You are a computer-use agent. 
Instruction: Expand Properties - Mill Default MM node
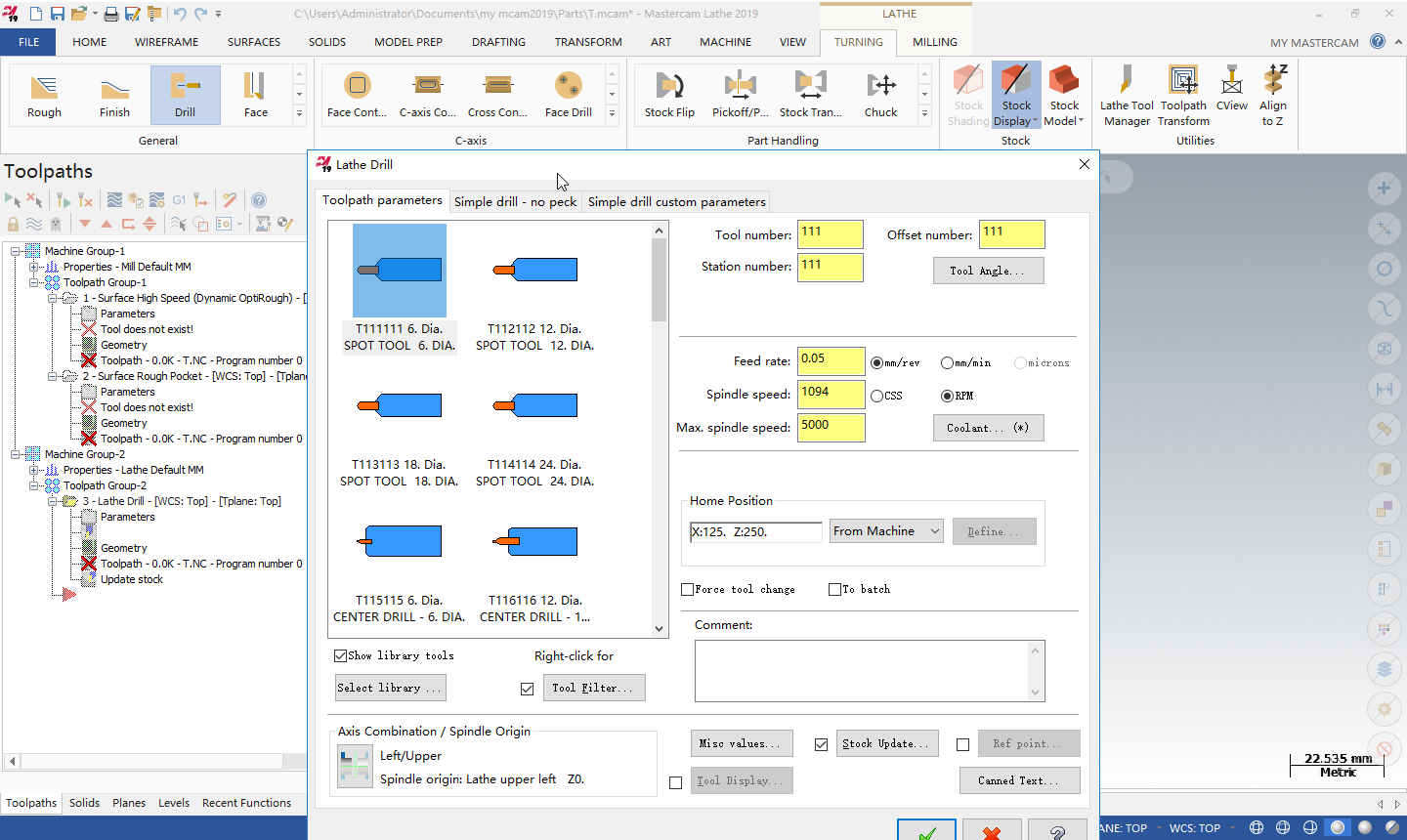(x=33, y=267)
